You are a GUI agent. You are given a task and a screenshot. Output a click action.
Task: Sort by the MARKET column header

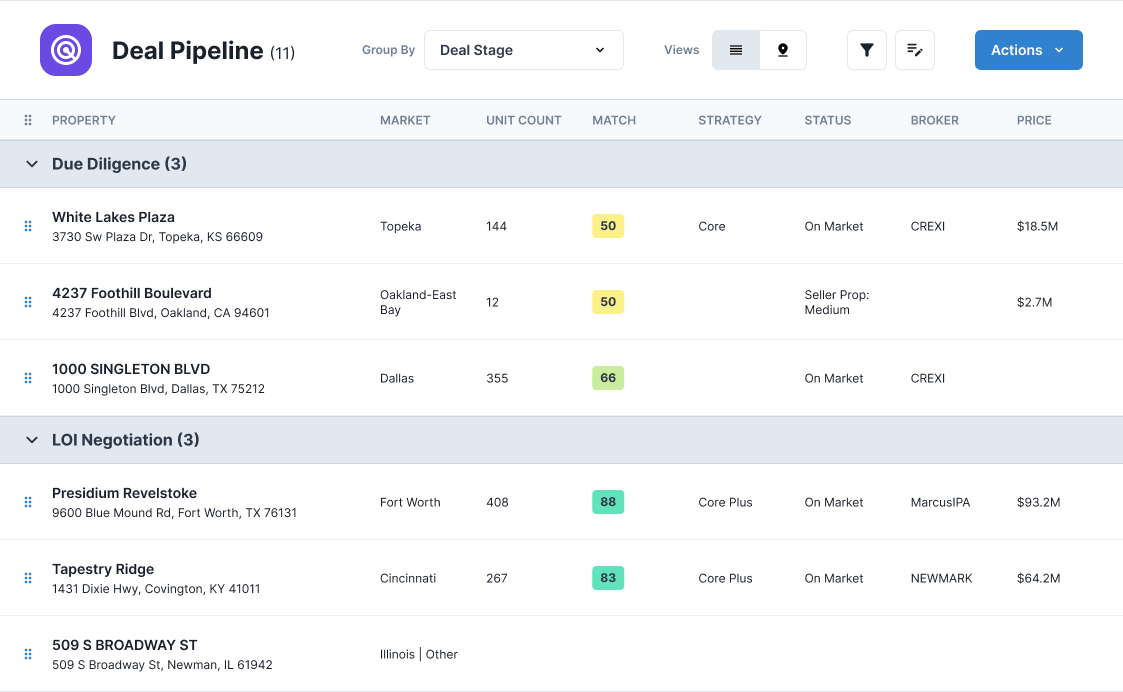[405, 120]
